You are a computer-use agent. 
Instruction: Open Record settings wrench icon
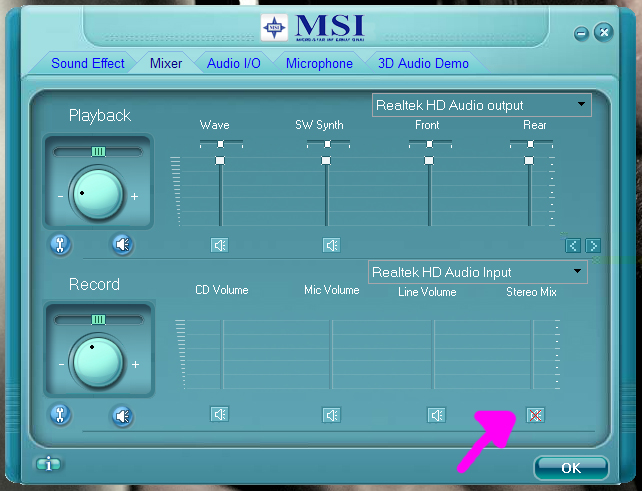60,414
